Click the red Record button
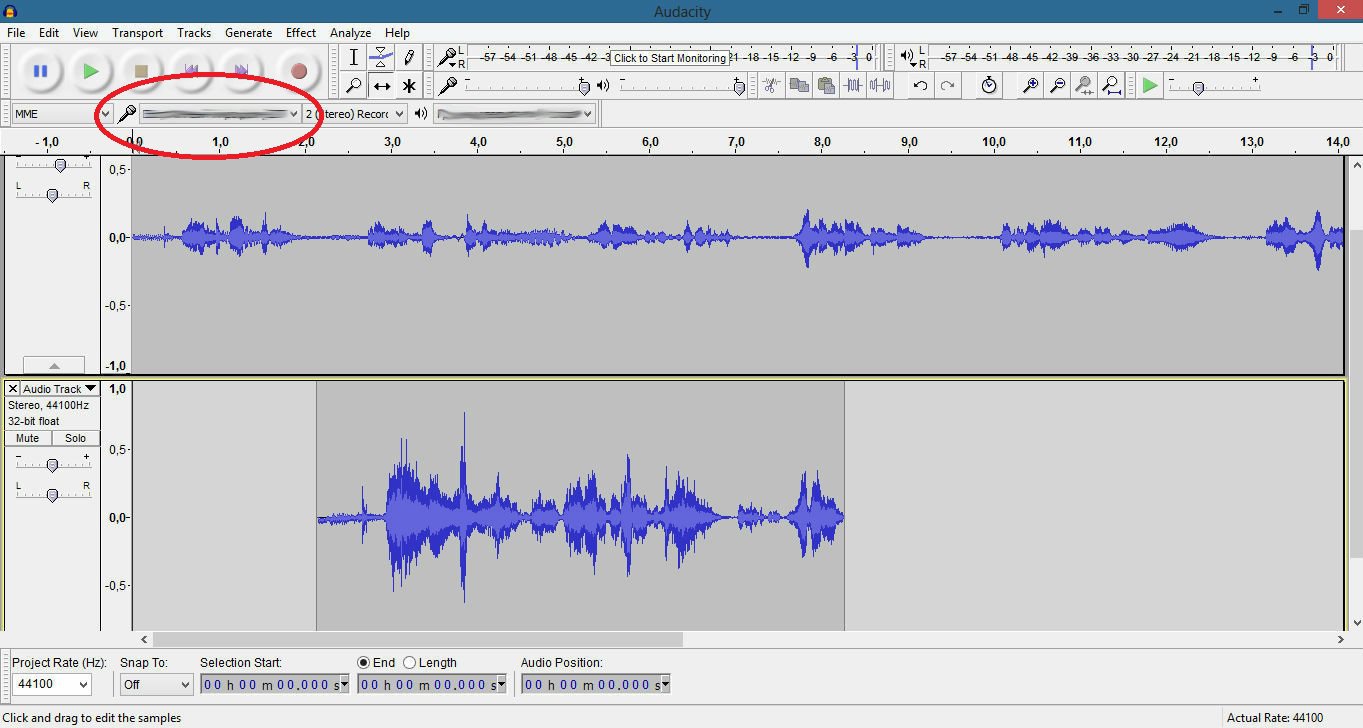Image resolution: width=1363 pixels, height=728 pixels. (298, 71)
